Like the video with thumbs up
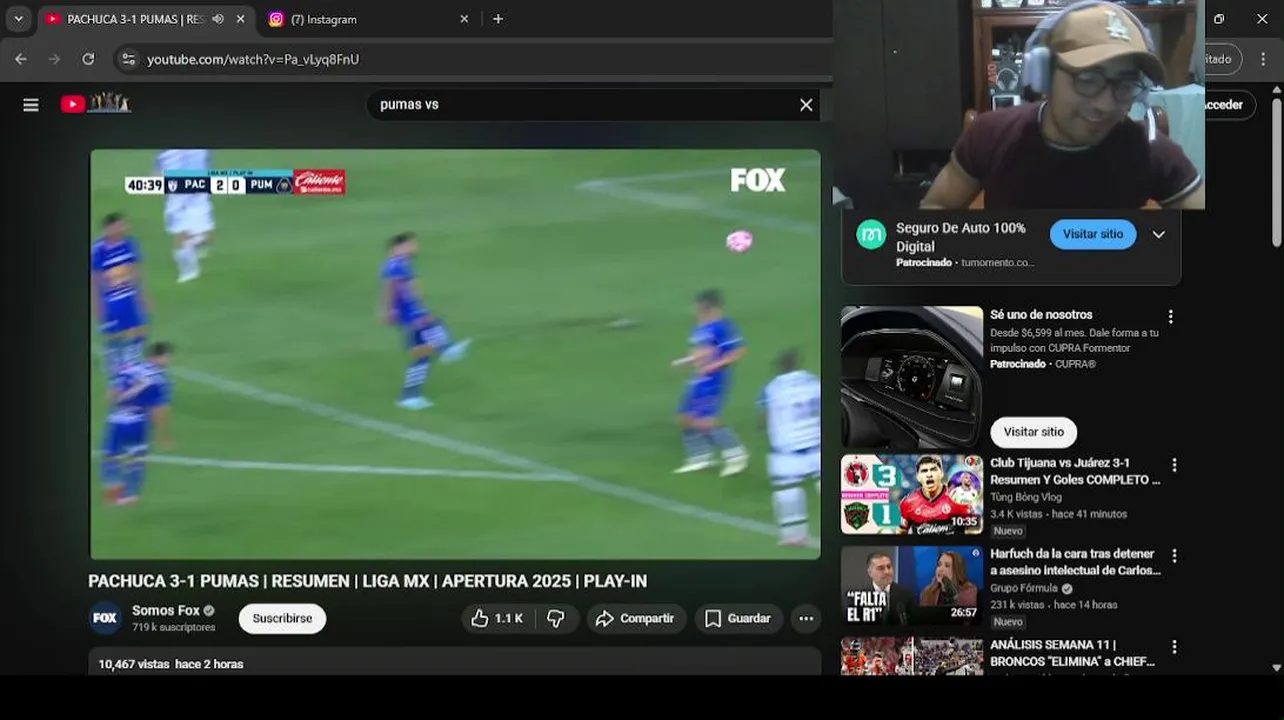Viewport: 1284px width, 720px height. pos(498,618)
